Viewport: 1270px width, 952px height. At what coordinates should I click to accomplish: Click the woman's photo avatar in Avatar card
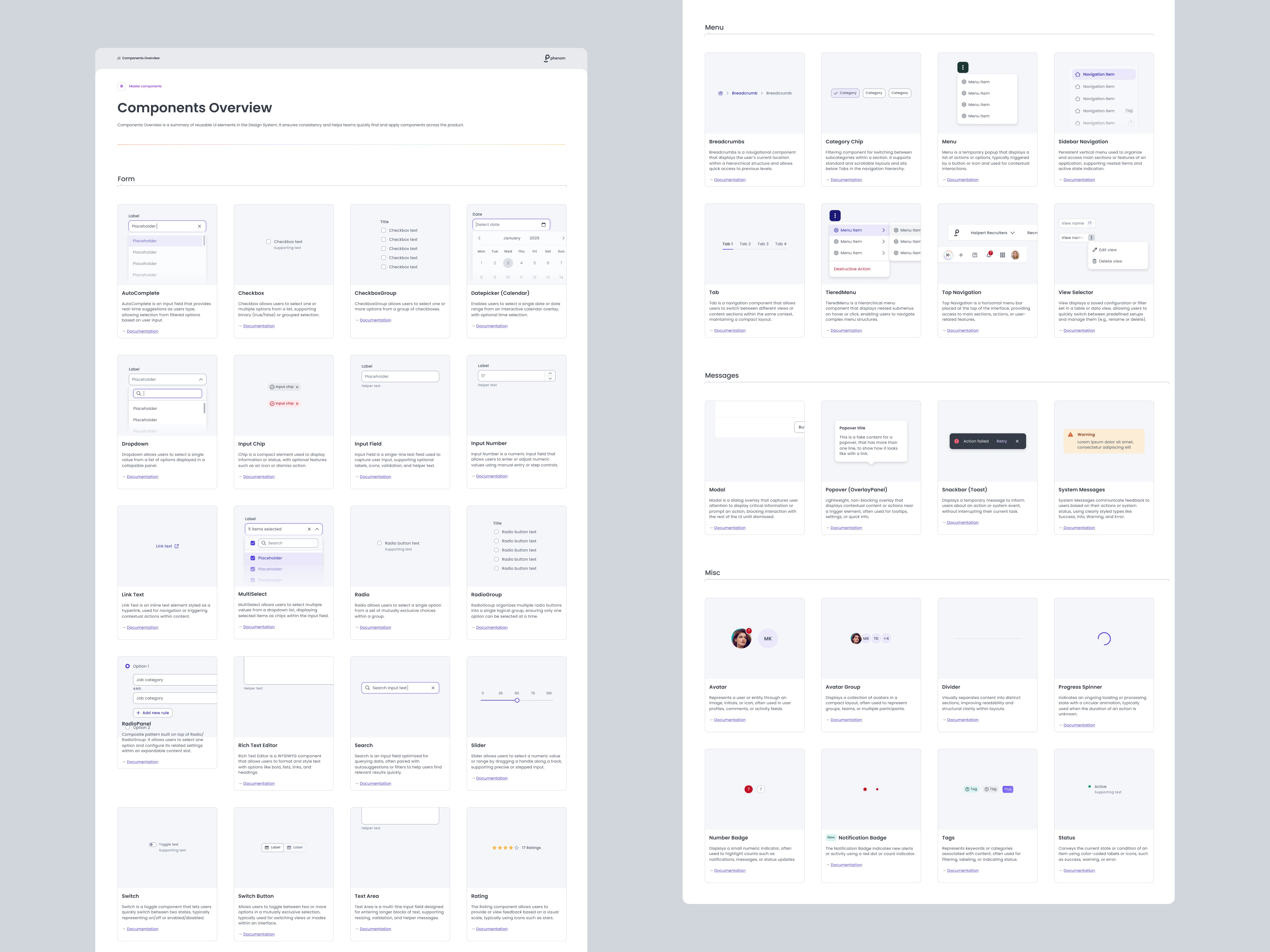[741, 639]
